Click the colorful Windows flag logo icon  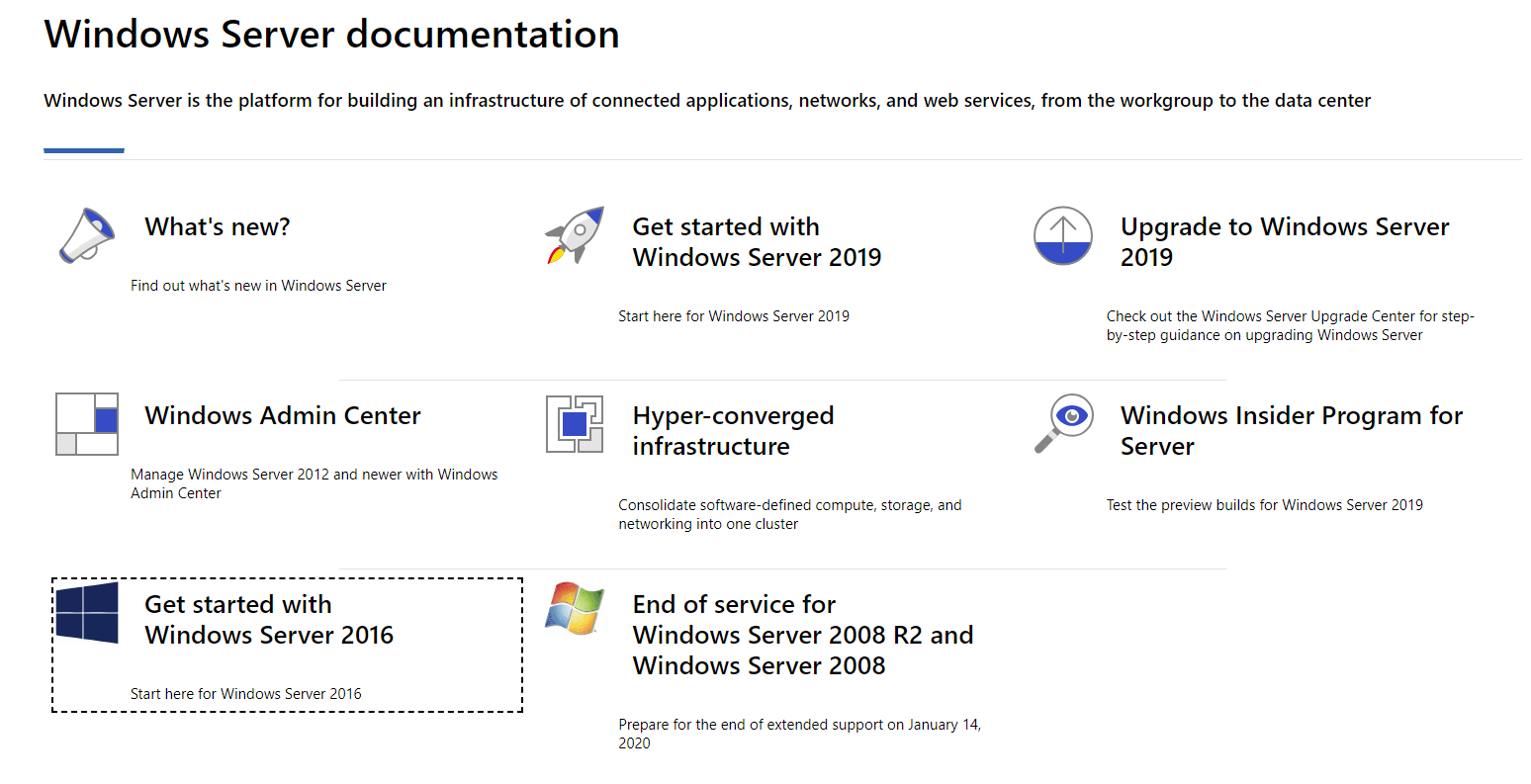[x=575, y=609]
